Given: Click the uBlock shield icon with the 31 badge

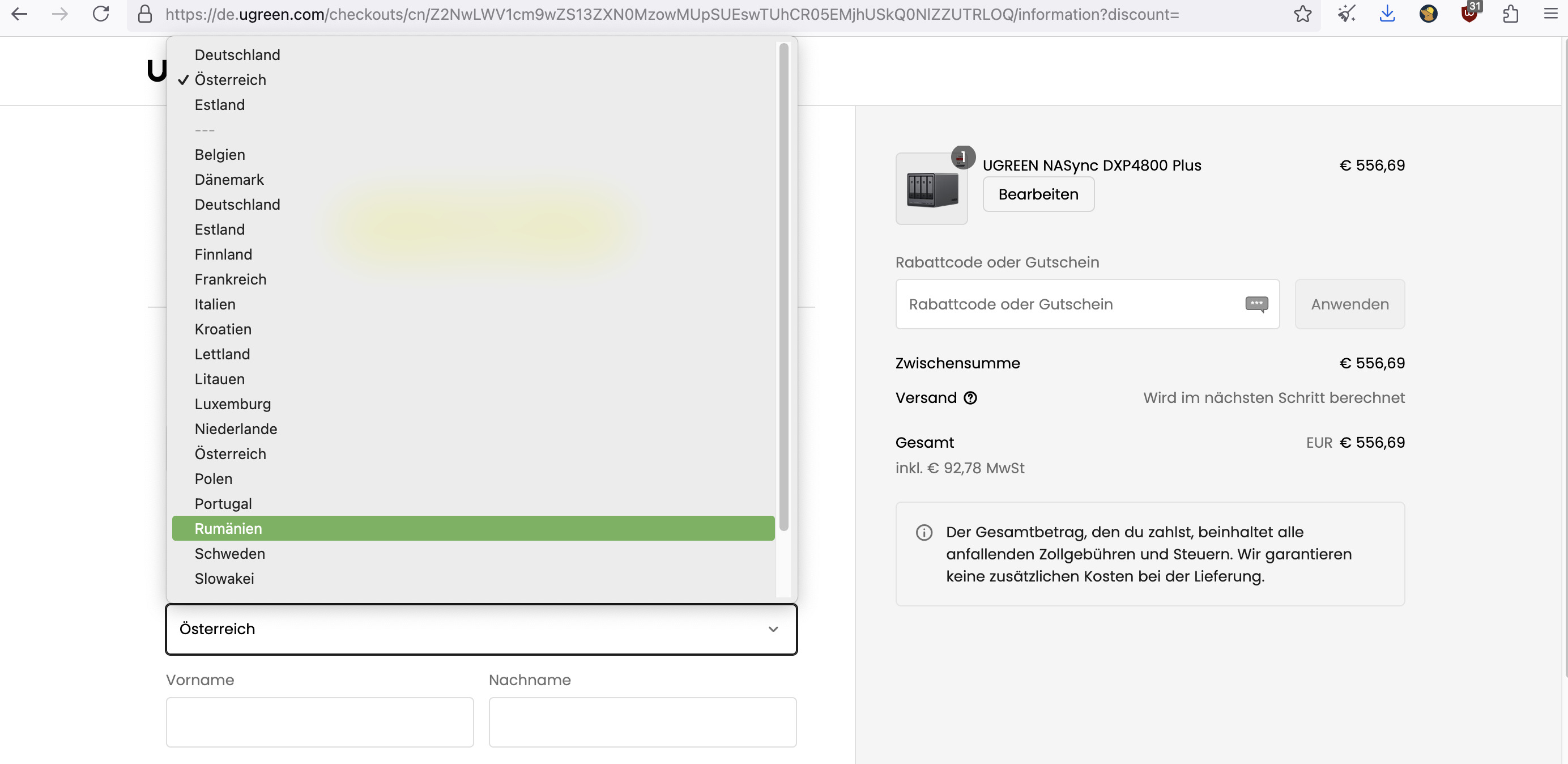Looking at the screenshot, I should pyautogui.click(x=1469, y=14).
